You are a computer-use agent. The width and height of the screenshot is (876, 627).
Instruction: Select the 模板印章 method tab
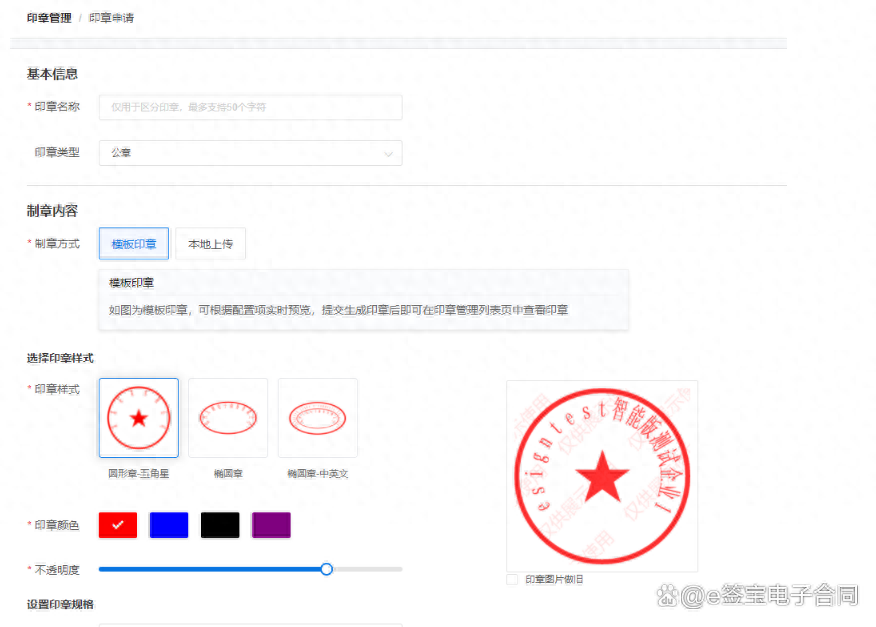[134, 244]
